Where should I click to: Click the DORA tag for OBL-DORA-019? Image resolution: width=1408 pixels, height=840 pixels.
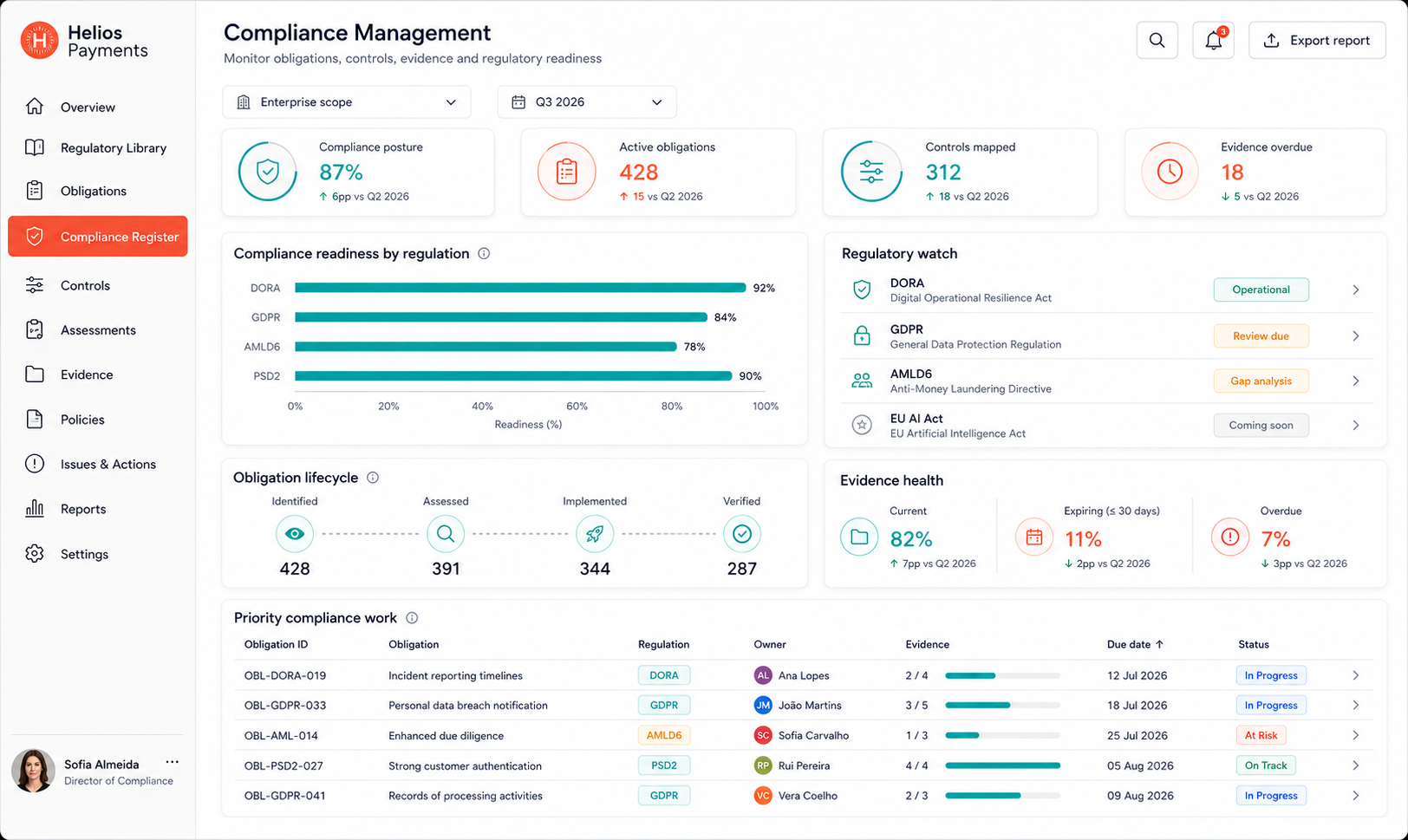tap(664, 675)
